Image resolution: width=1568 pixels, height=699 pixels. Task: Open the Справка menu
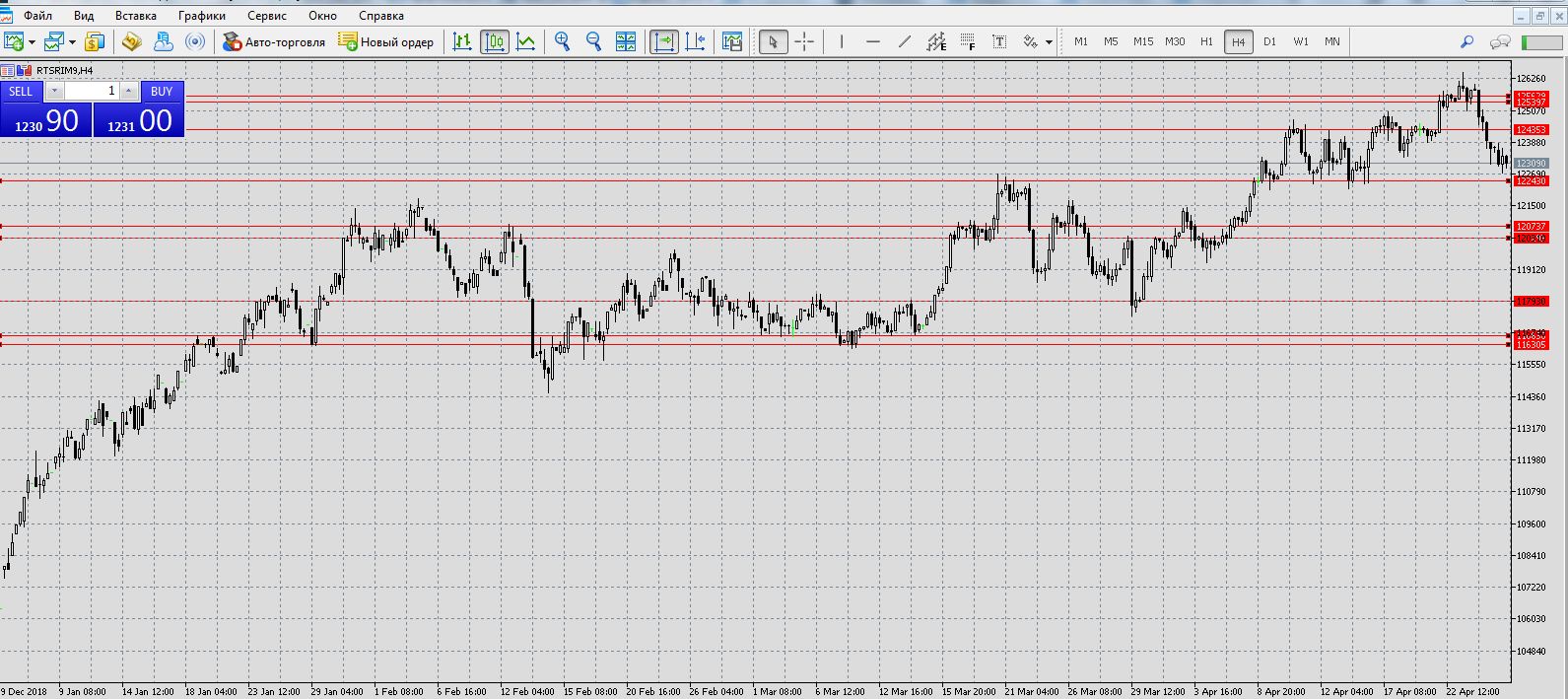[x=381, y=16]
